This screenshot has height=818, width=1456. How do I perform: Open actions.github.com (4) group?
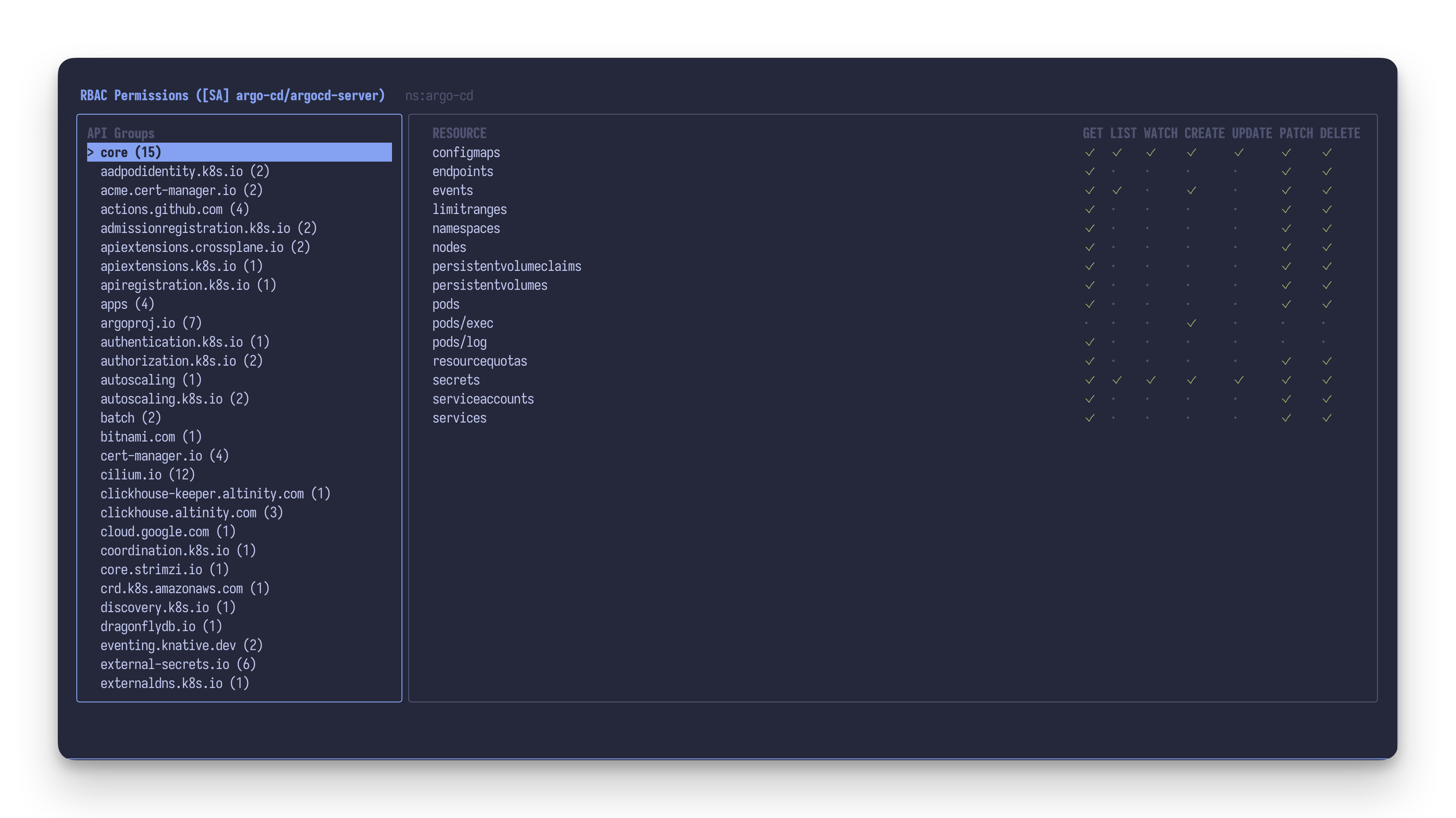coord(175,209)
